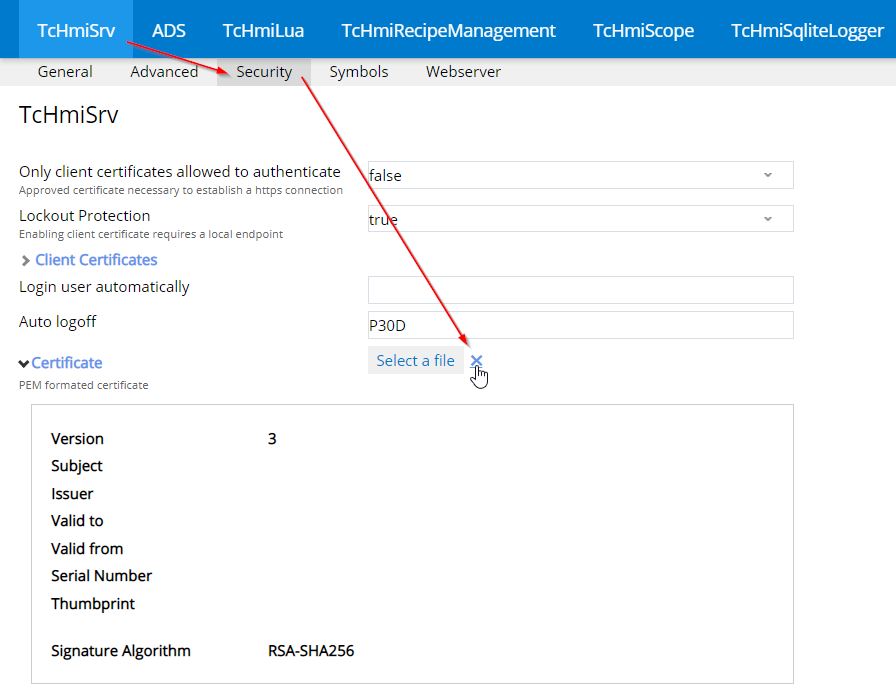
Task: Click the Auto logoff P30D field
Action: coord(581,325)
